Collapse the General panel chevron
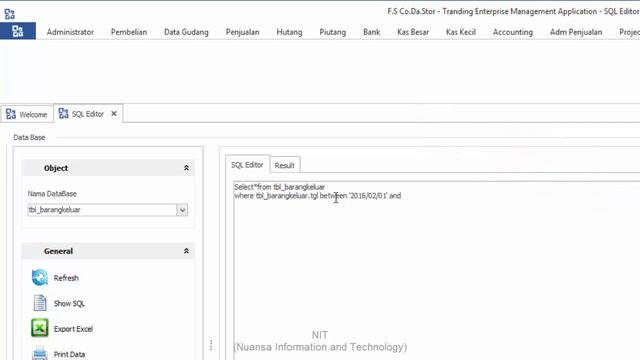 click(x=186, y=251)
